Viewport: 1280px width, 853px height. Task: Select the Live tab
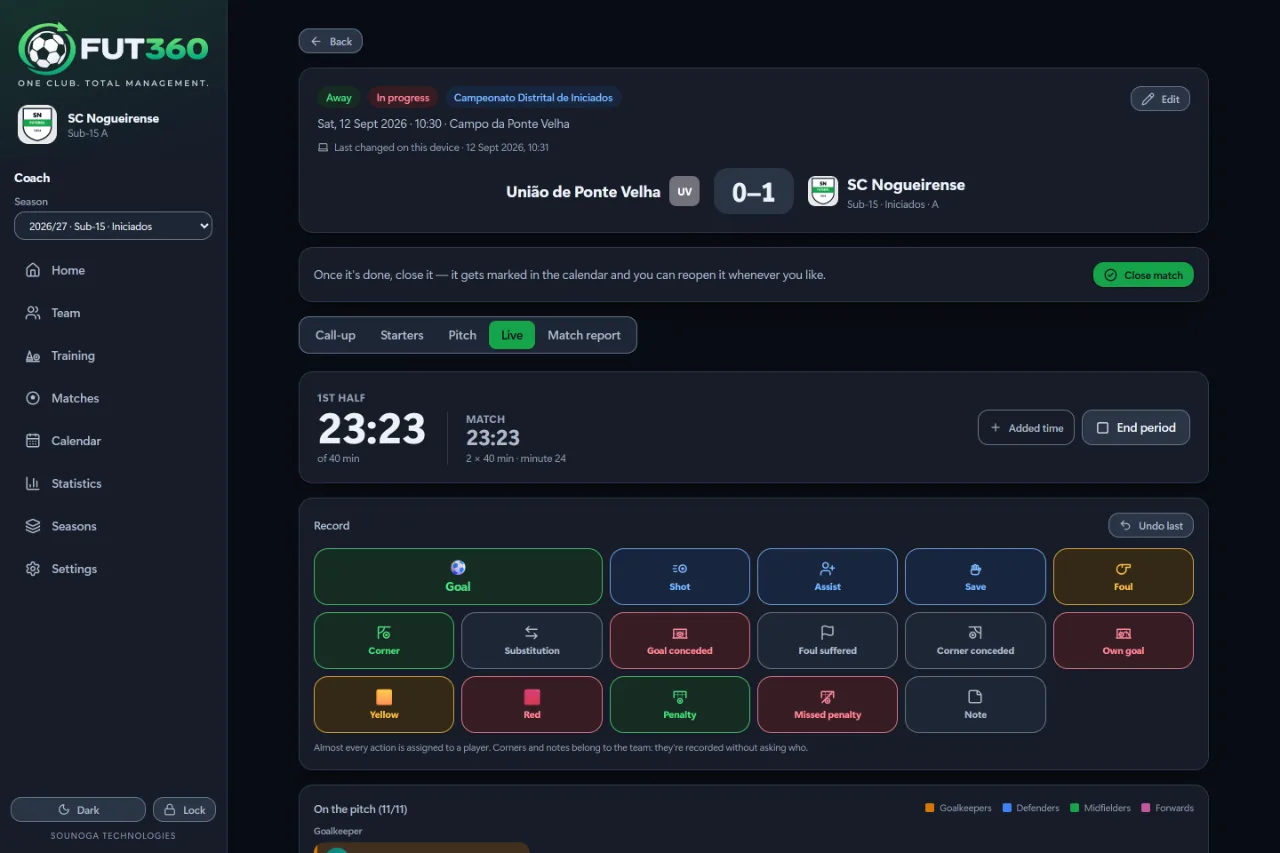(512, 335)
